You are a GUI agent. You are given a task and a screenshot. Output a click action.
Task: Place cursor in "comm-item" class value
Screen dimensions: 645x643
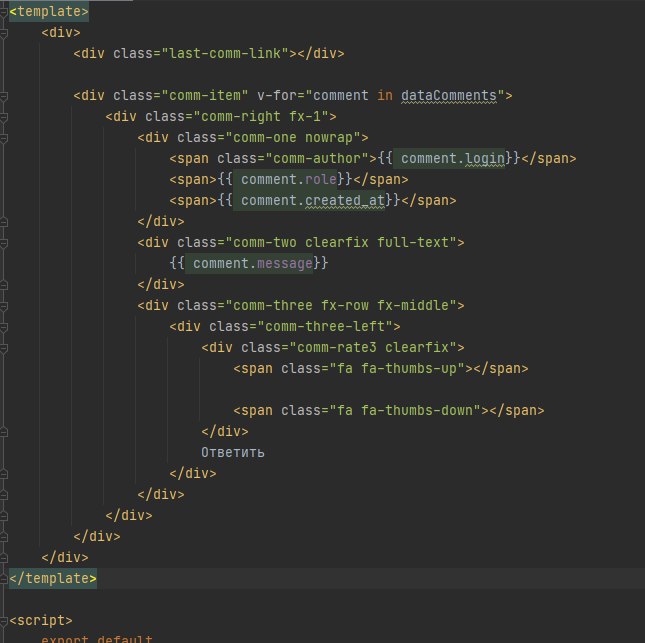(205, 95)
